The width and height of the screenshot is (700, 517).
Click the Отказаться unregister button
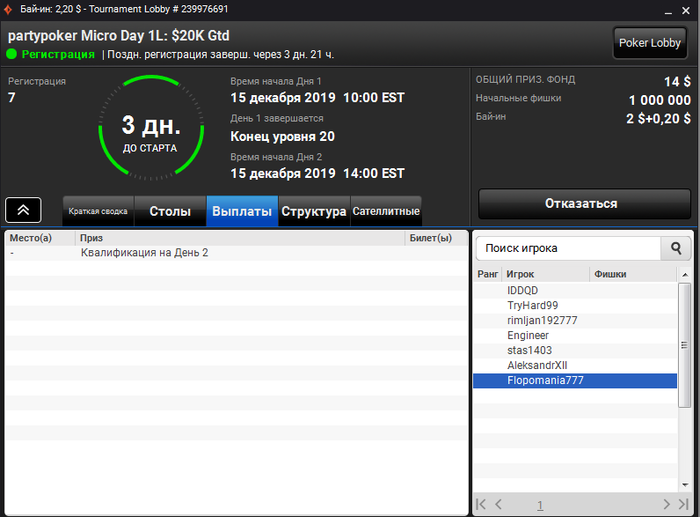tap(584, 204)
